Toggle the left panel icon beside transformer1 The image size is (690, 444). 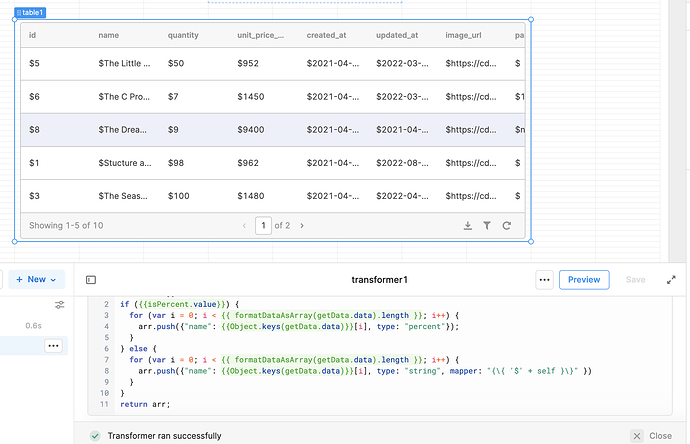(91, 280)
